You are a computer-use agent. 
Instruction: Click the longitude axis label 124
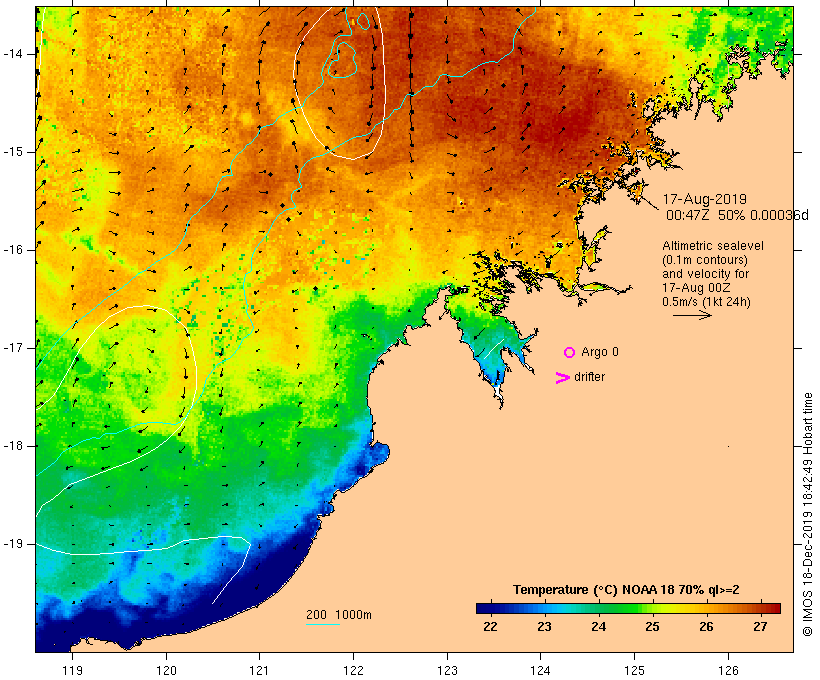(540, 670)
